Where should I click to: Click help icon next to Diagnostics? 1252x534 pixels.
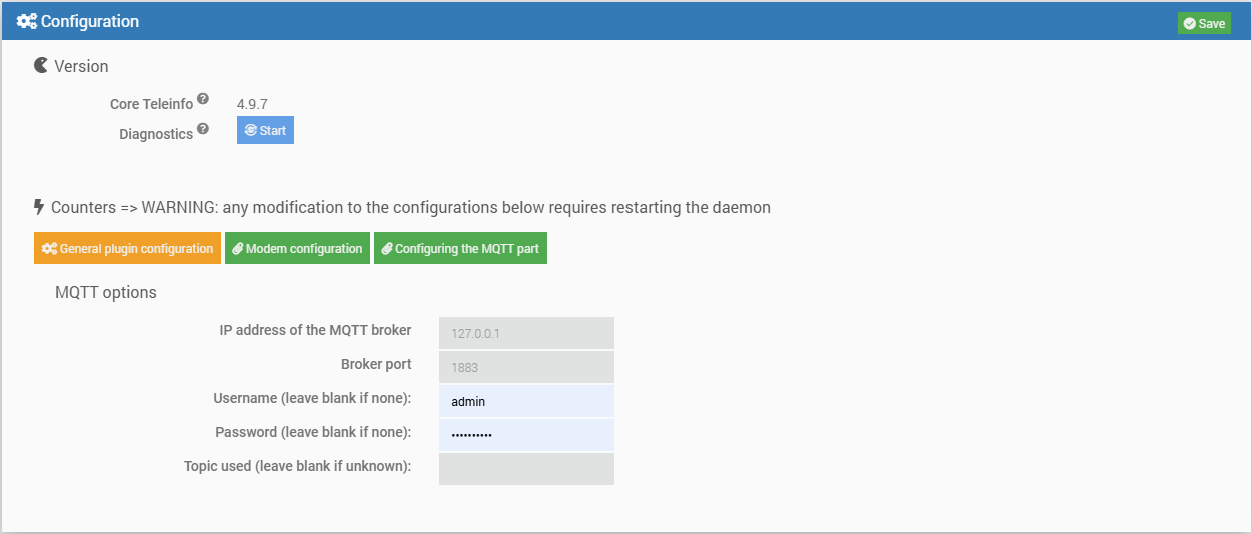tap(203, 129)
